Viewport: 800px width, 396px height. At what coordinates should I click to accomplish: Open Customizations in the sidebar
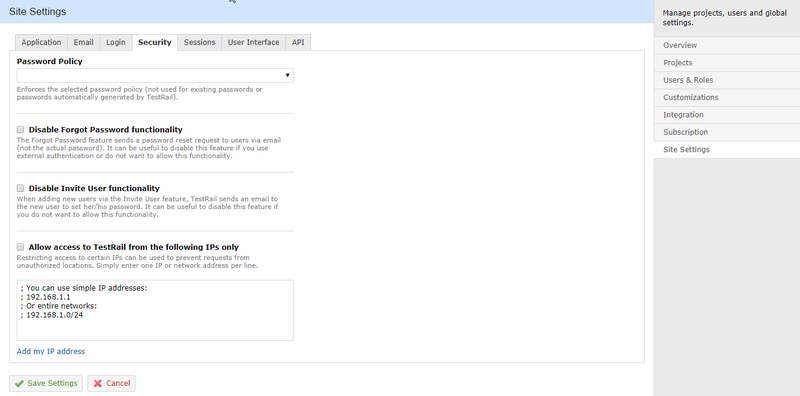pos(727,97)
